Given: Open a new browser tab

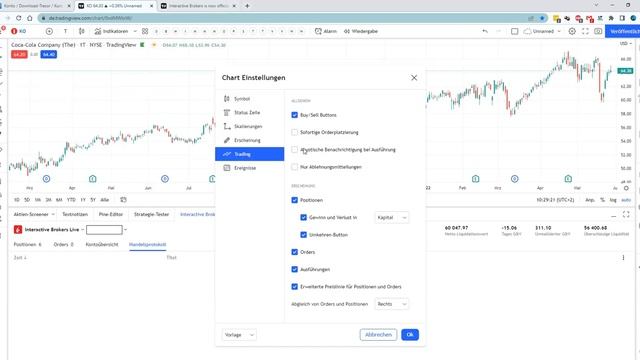Looking at the screenshot, I should [x=247, y=6].
